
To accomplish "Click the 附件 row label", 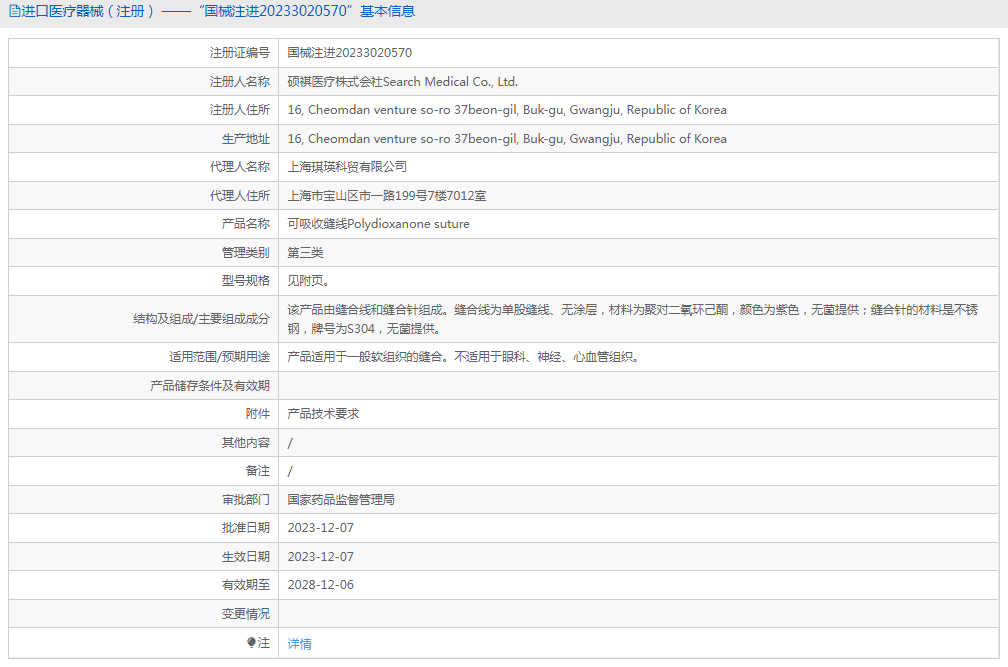I will pos(258,414).
